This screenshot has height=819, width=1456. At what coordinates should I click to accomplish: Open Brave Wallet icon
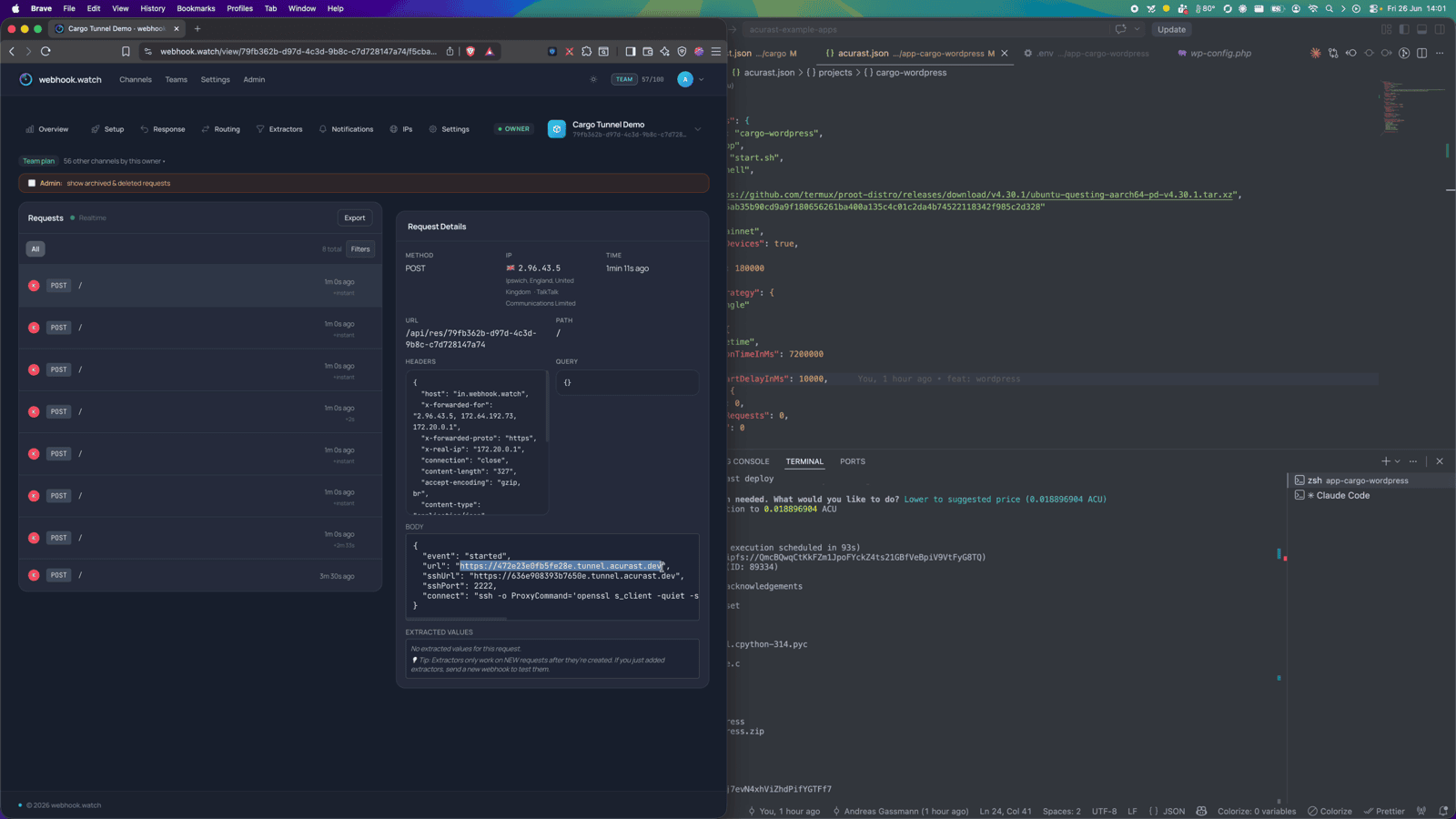click(648, 52)
